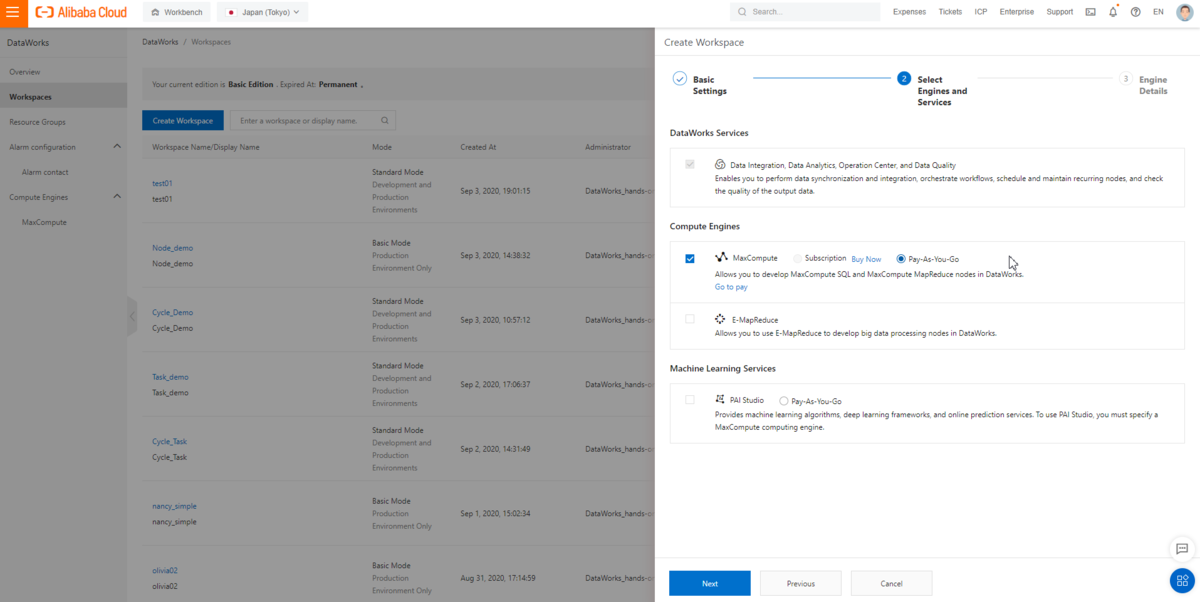Click the Workbench home icon

(x=154, y=12)
